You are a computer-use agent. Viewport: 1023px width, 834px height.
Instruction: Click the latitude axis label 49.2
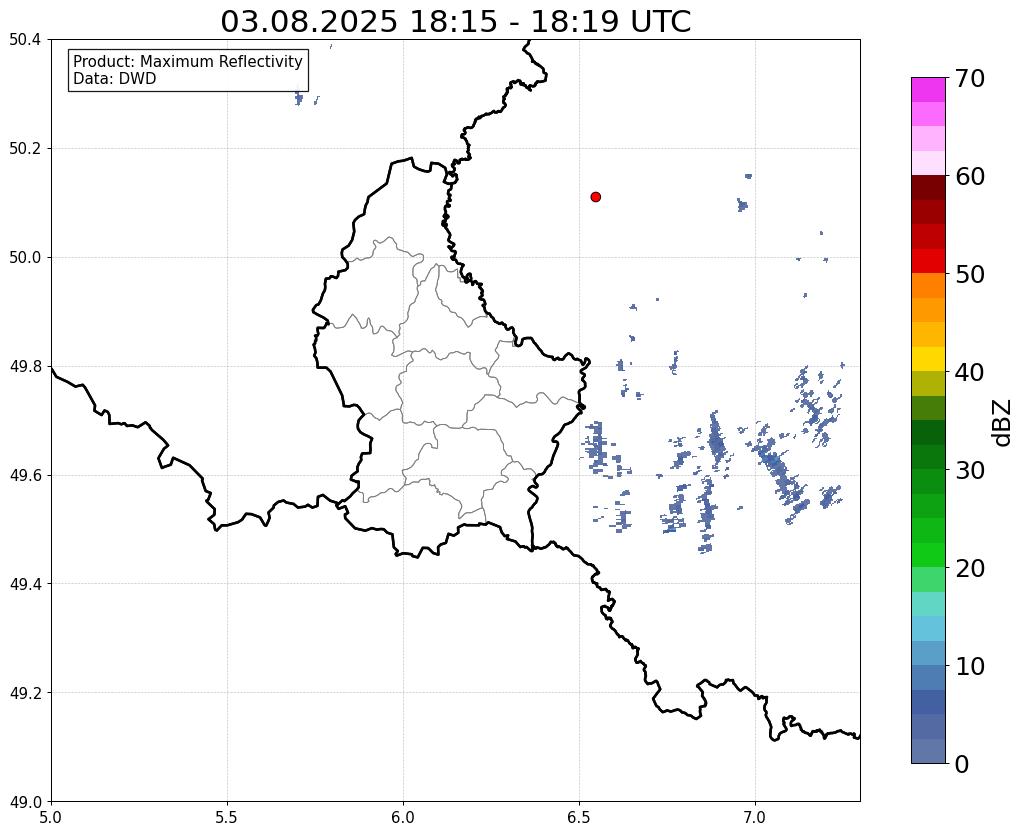(25, 693)
